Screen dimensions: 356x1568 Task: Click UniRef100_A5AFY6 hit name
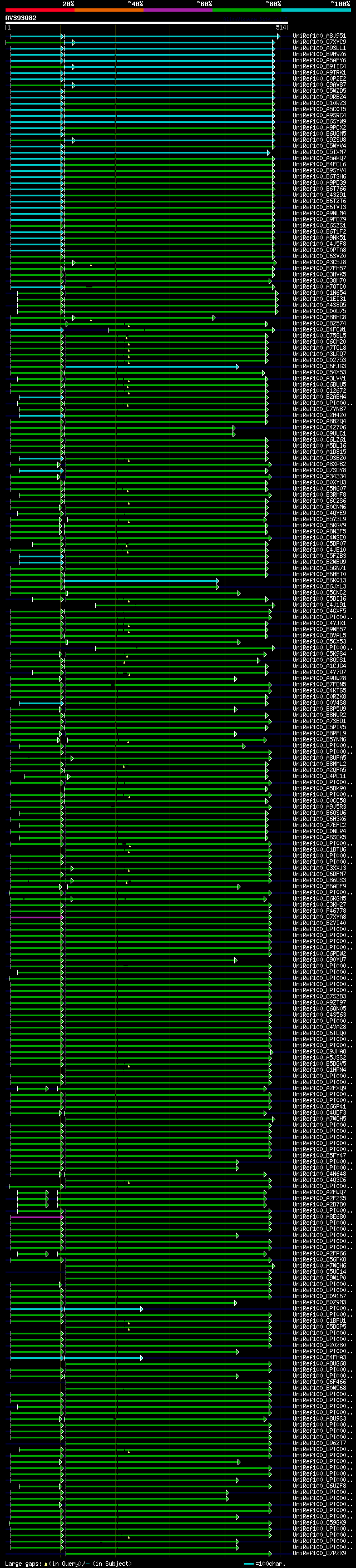pos(319,60)
